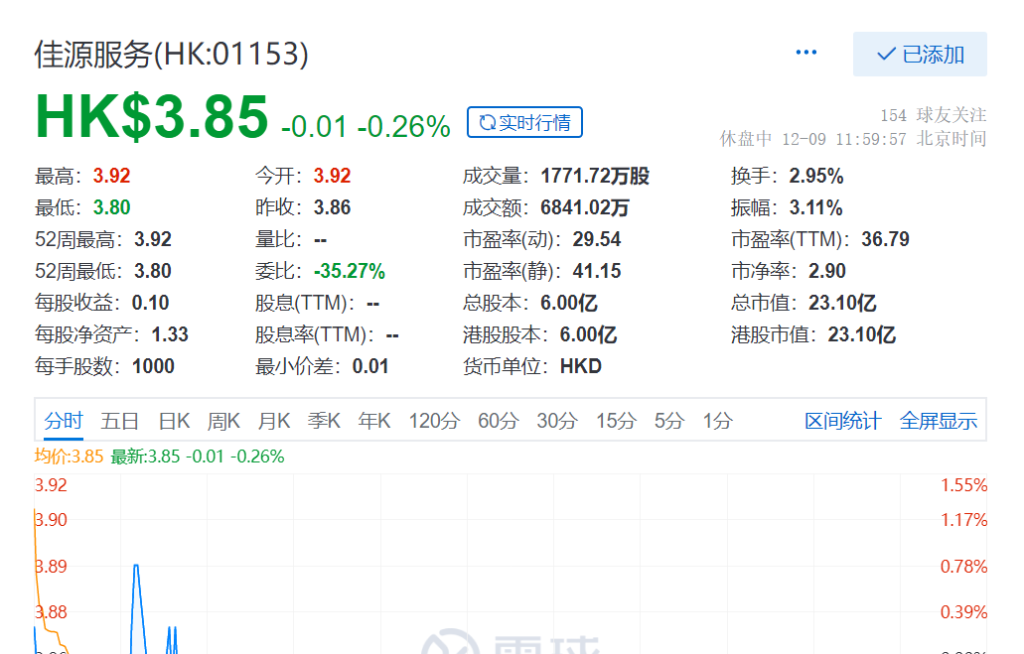This screenshot has width=1024, height=654.
Task: Click the 港股市值 value 23.10亿
Action: coord(862,335)
